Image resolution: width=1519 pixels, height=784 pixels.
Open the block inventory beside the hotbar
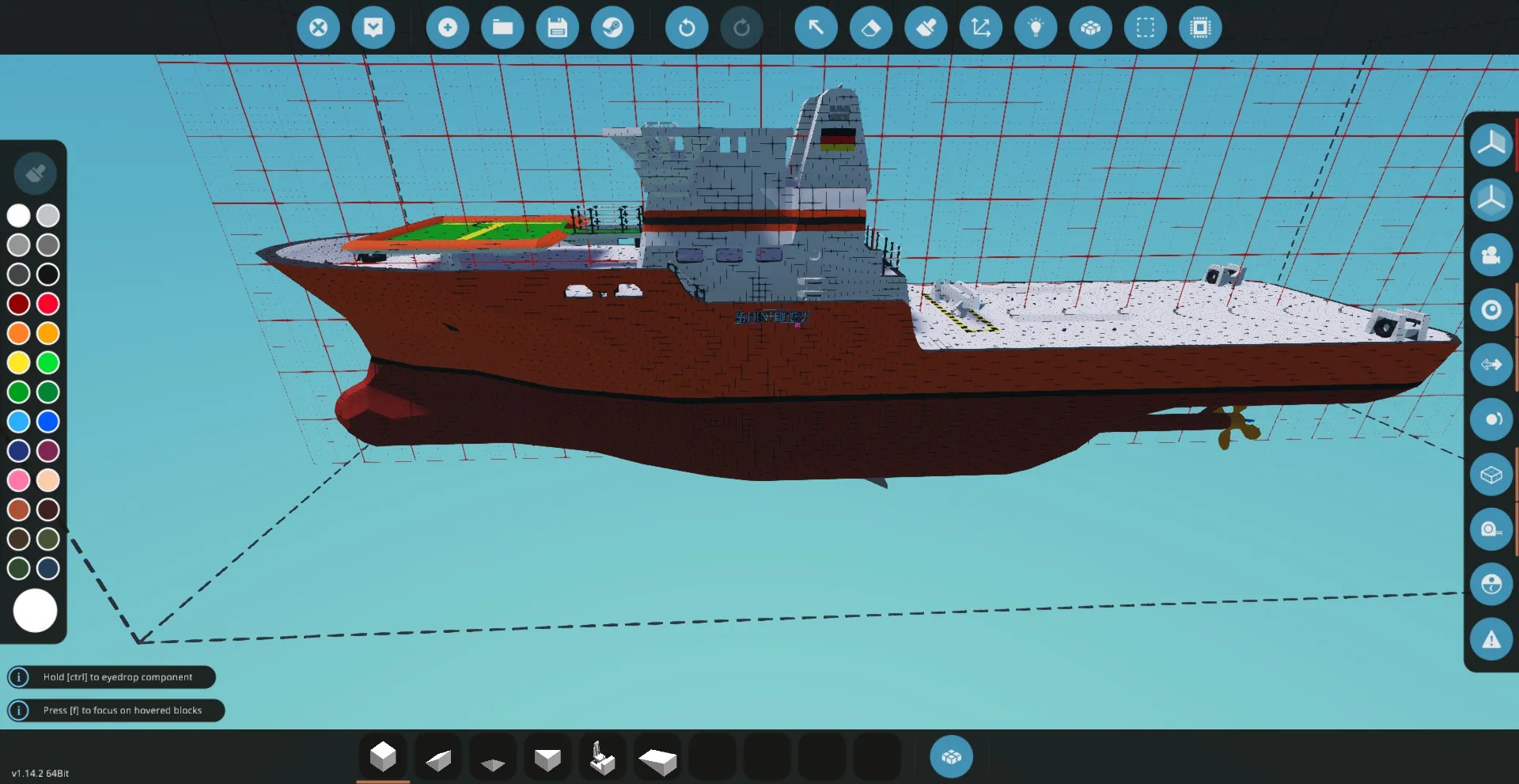951,757
